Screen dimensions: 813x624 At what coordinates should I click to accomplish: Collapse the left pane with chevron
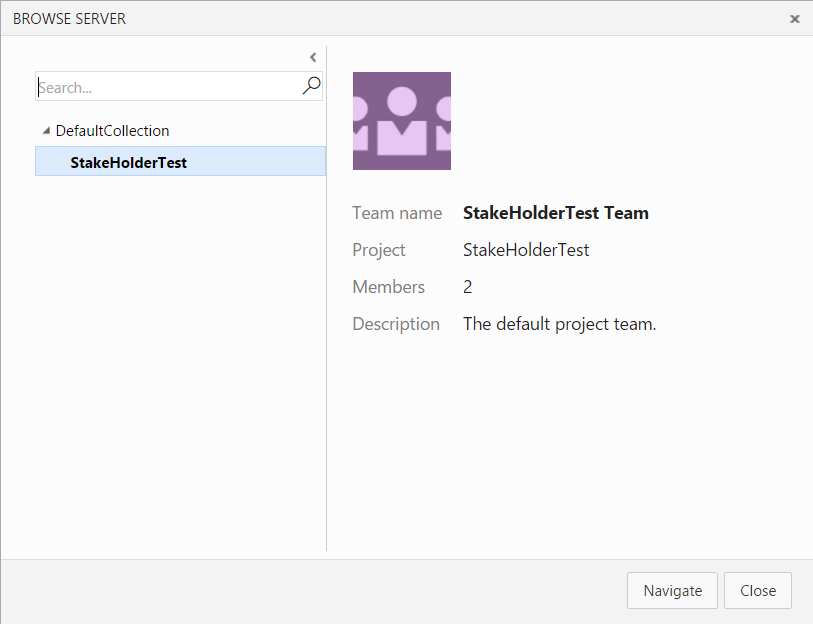pos(313,57)
